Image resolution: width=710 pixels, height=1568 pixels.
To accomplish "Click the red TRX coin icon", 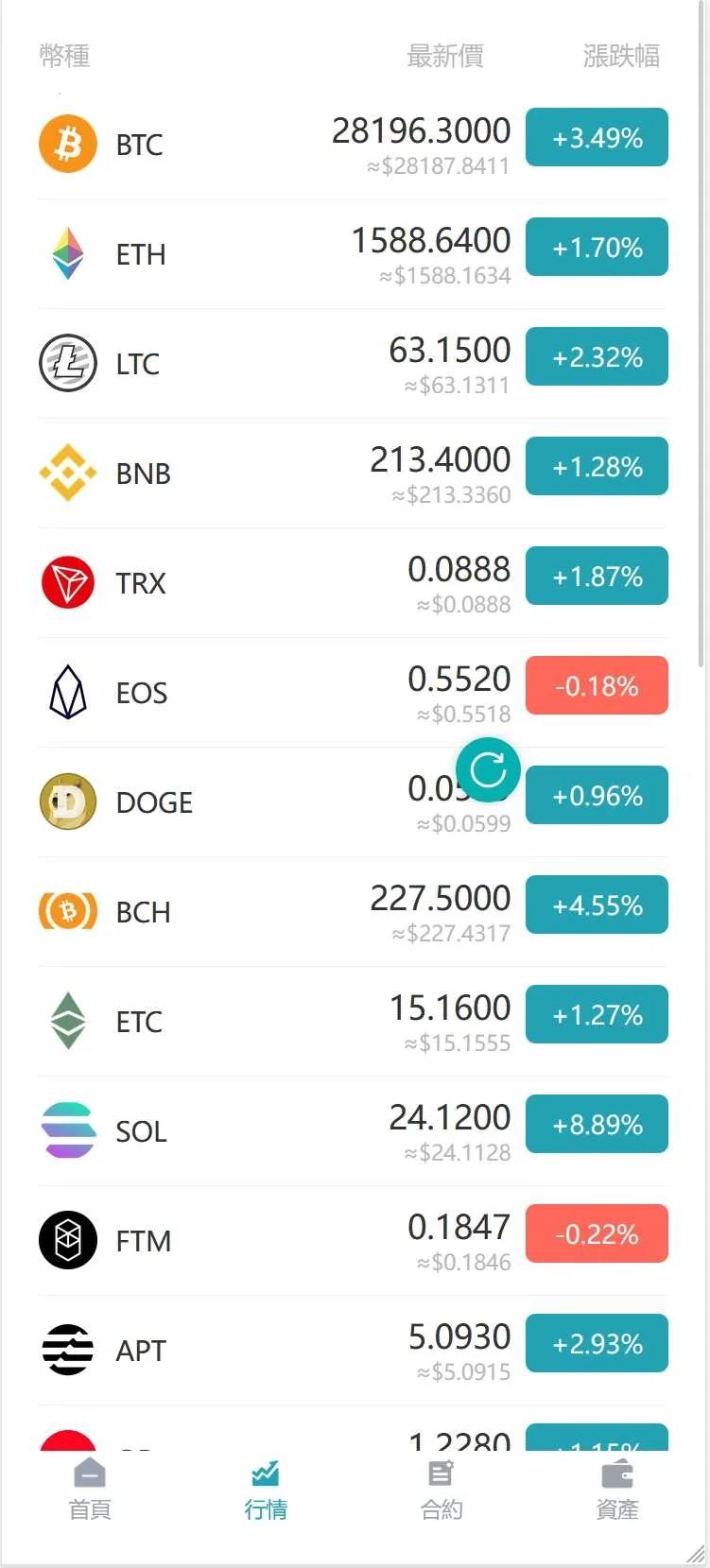I will (68, 582).
